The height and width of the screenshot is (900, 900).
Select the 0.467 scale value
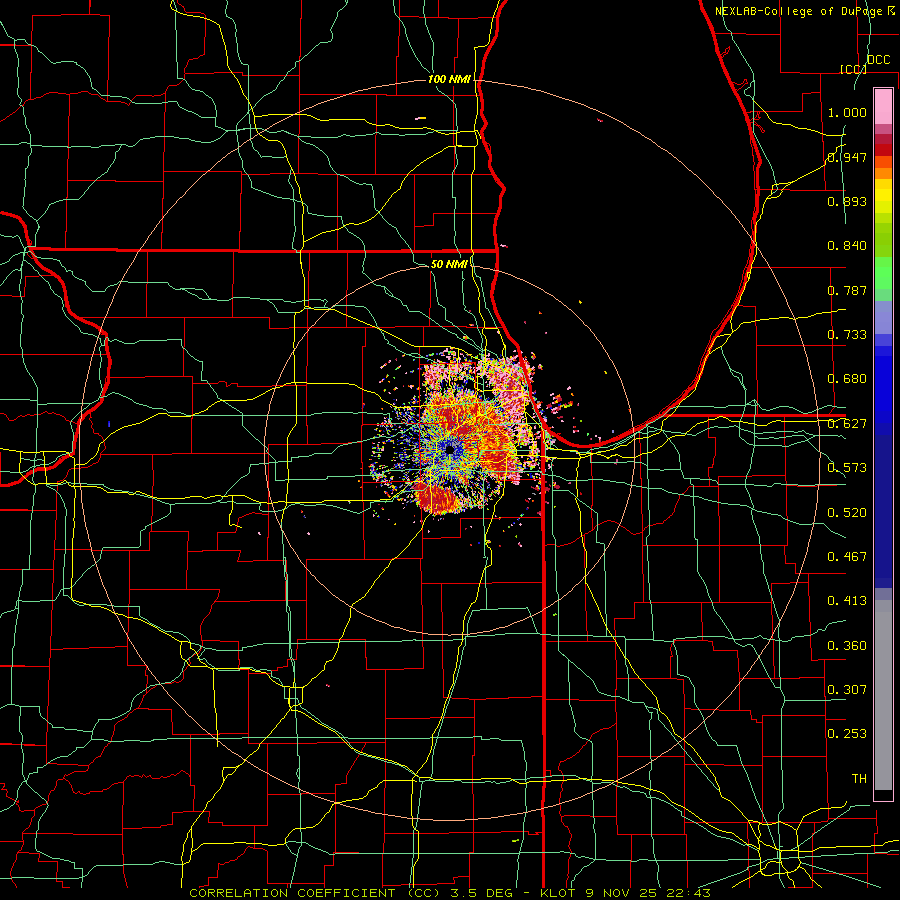coord(847,557)
